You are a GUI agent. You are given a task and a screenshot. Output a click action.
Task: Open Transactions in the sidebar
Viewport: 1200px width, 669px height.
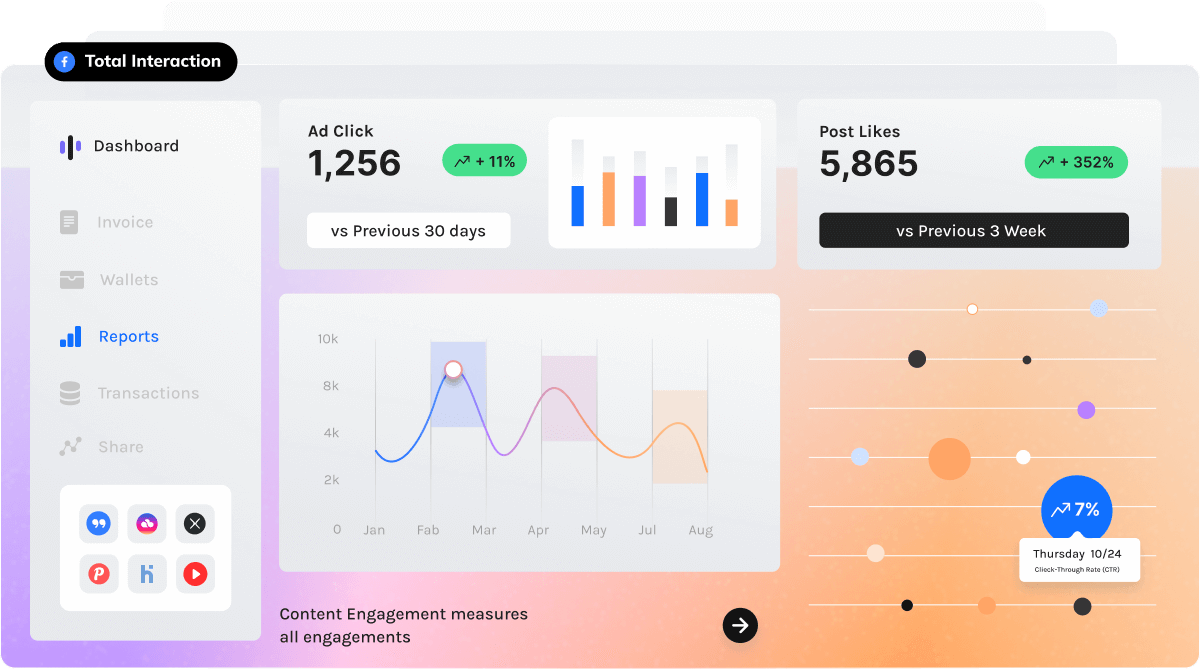(147, 393)
